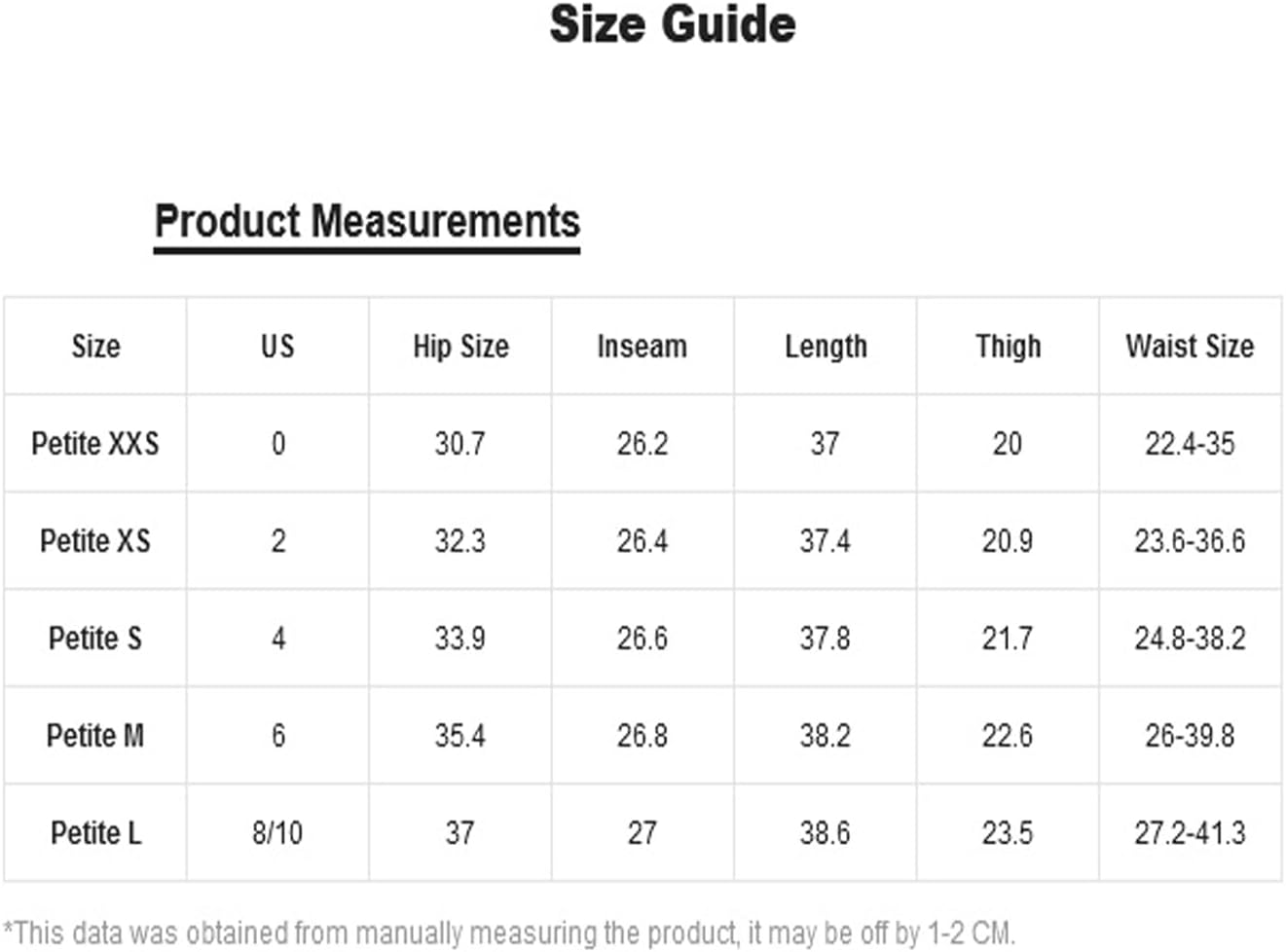Click the Hip Size column header

tap(460, 347)
